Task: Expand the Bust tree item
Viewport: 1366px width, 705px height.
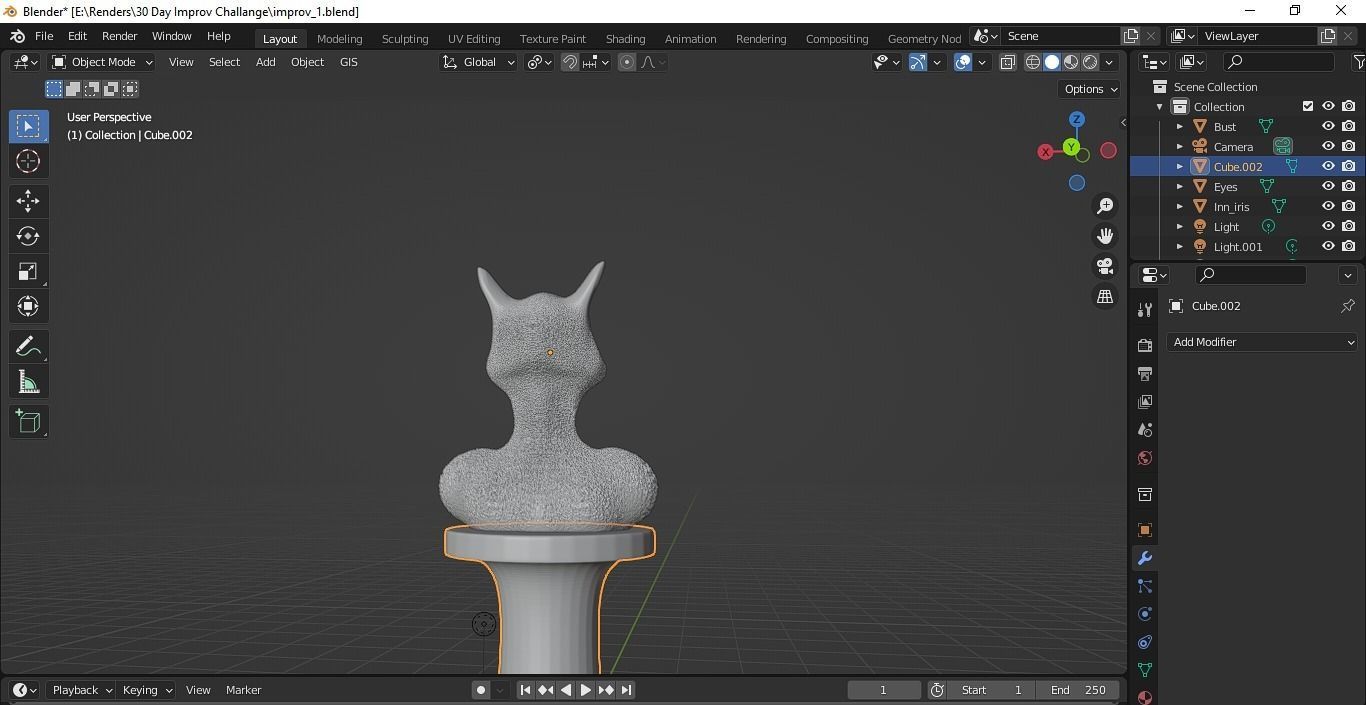Action: 1180,127
